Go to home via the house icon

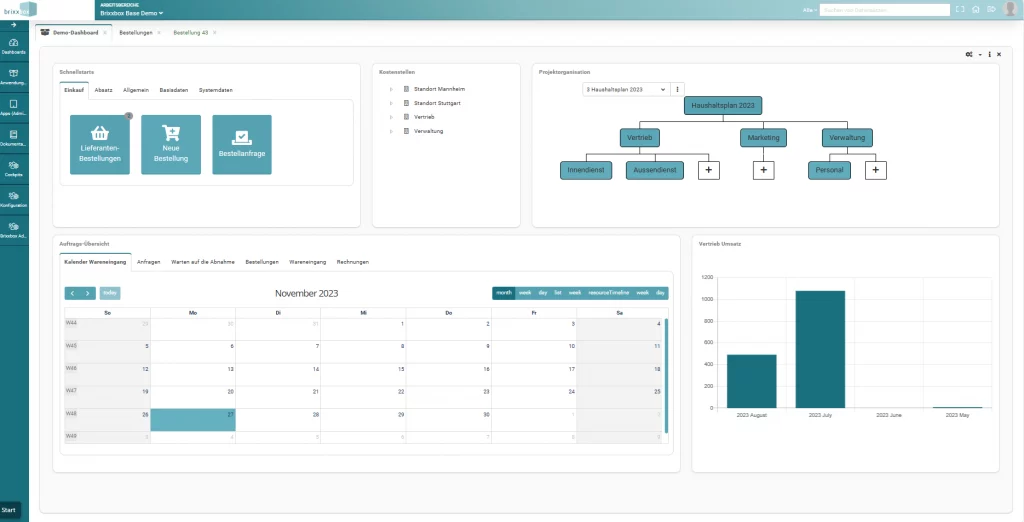click(976, 10)
